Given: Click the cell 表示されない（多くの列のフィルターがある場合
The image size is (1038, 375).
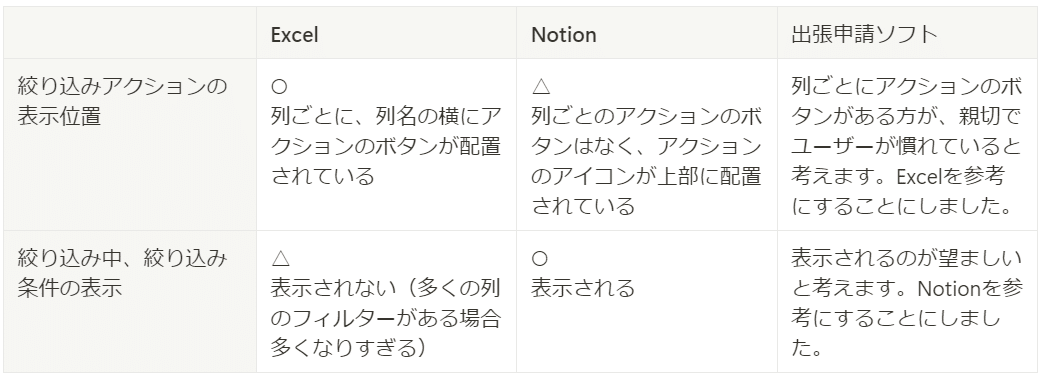Looking at the screenshot, I should coord(386,301).
